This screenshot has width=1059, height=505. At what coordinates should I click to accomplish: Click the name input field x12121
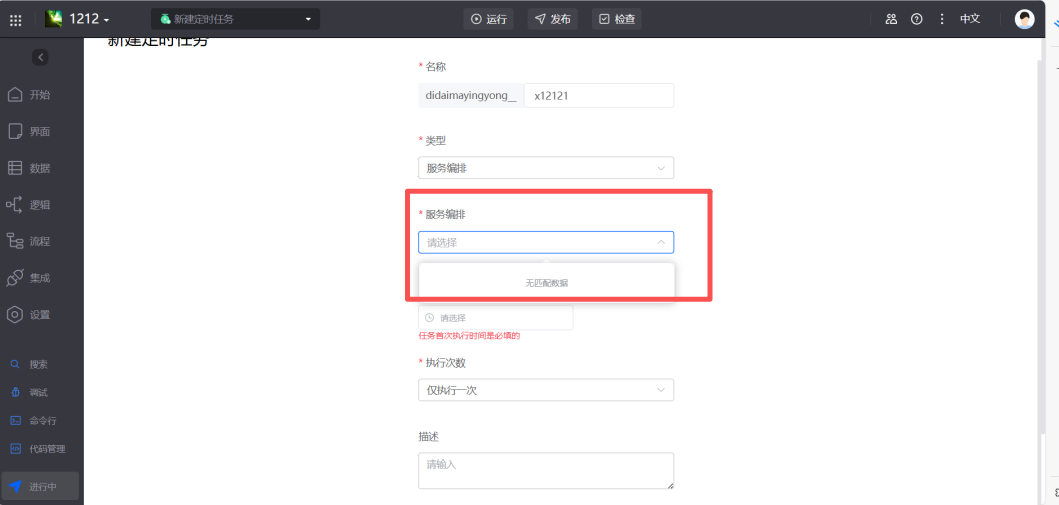(x=599, y=96)
